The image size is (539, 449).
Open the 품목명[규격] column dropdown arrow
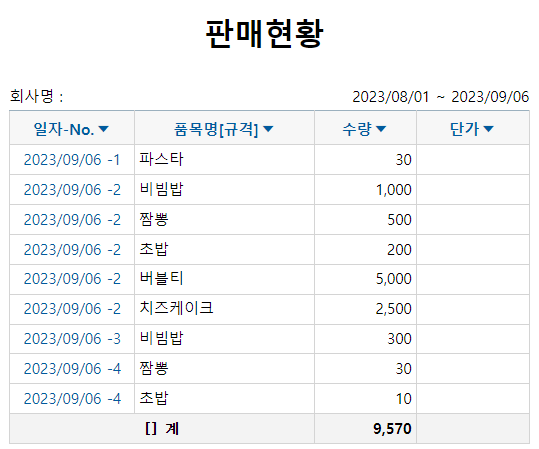[x=268, y=129]
